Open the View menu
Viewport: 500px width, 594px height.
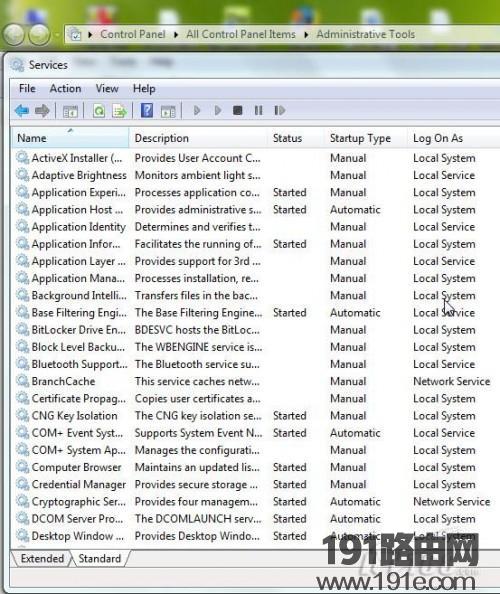tap(107, 89)
